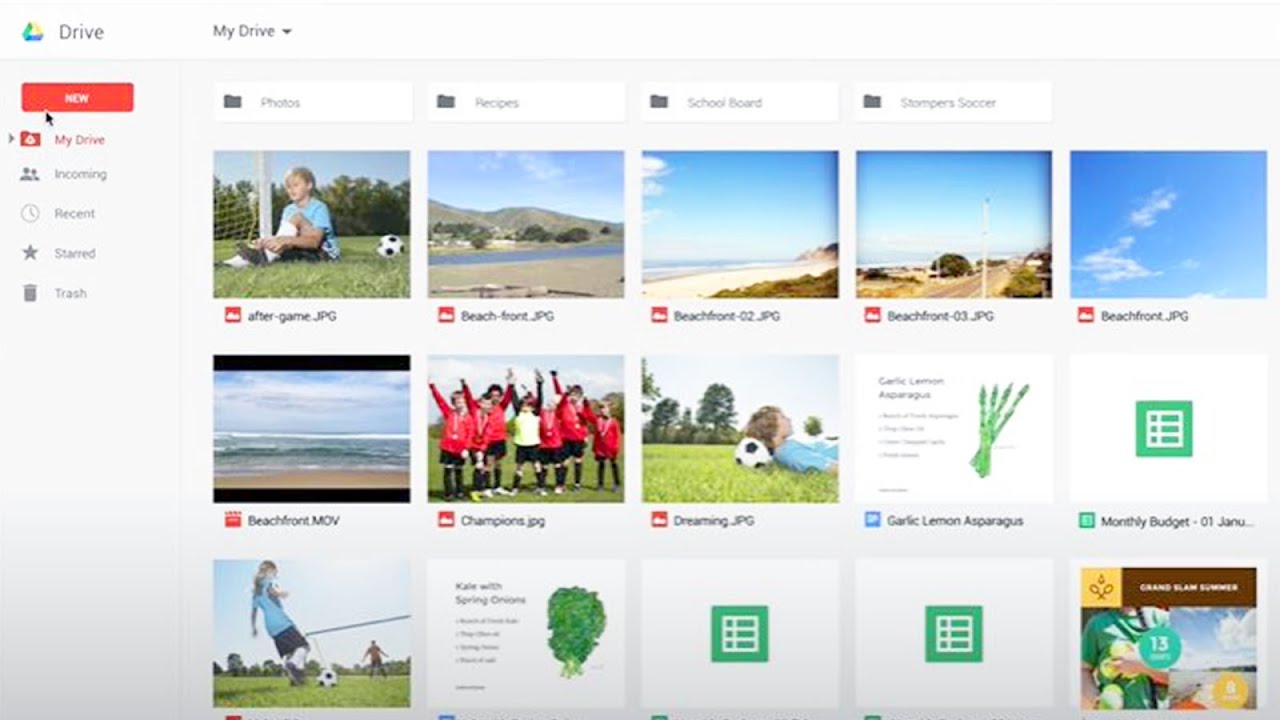Select the after-game.JPG thumbnail

click(311, 224)
